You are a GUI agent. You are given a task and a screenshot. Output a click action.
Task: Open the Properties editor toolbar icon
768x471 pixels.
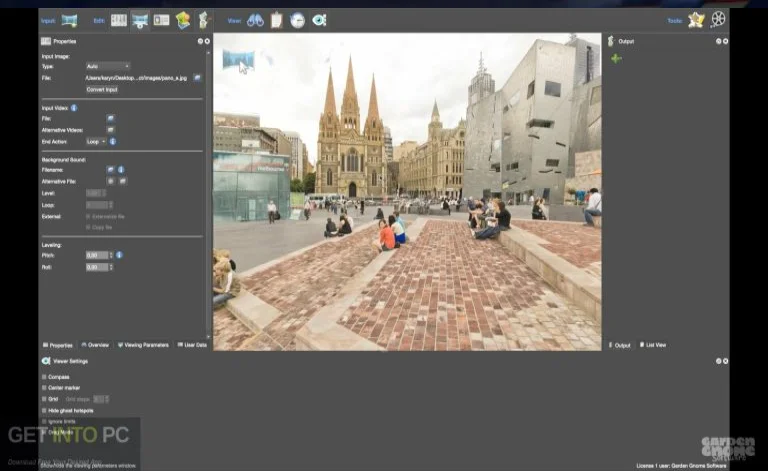[x=119, y=20]
